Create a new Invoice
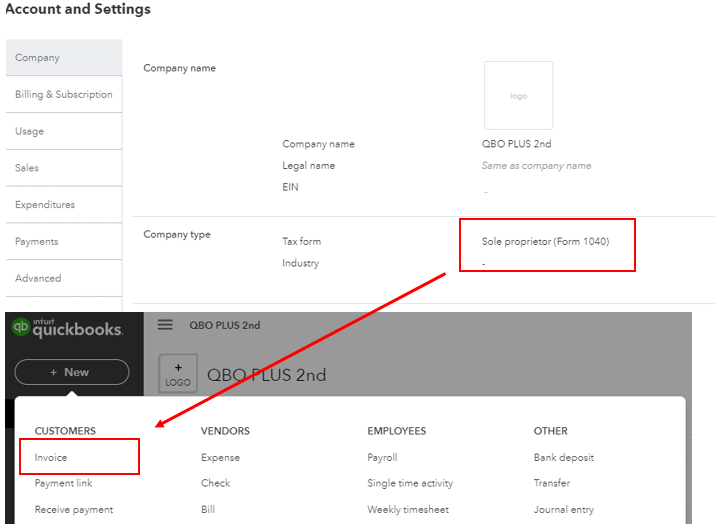 click(51, 457)
